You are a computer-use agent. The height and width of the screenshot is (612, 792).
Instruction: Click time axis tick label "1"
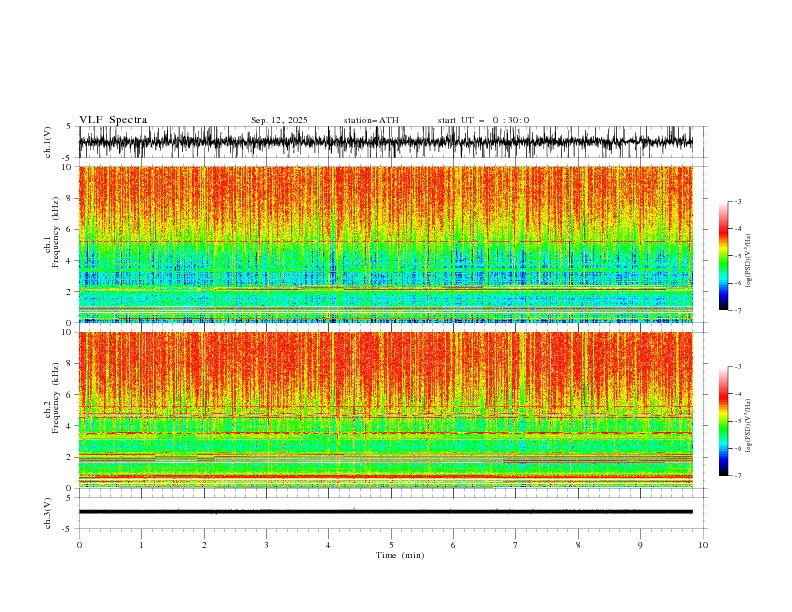141,545
